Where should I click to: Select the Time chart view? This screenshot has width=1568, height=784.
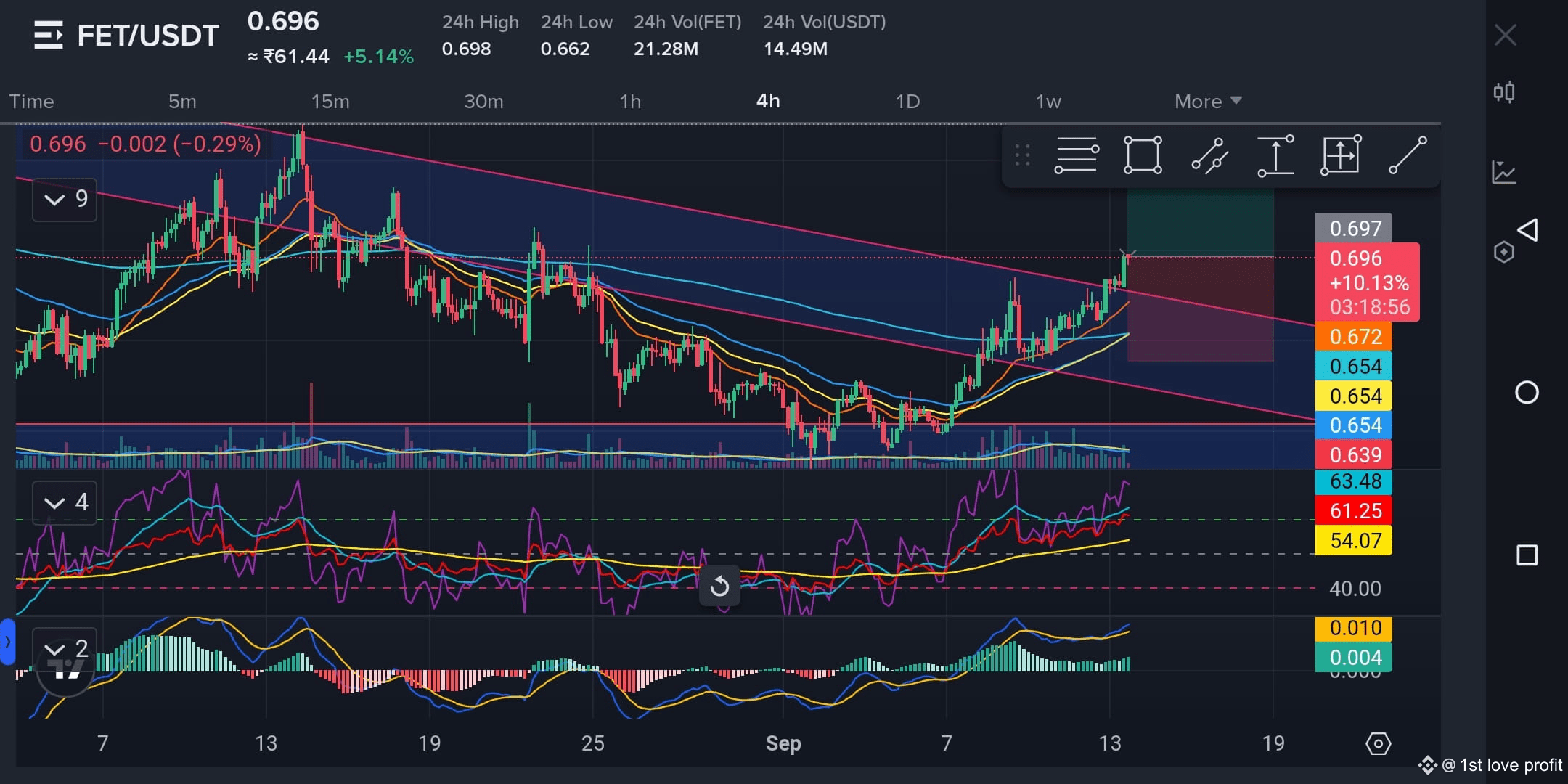point(31,101)
